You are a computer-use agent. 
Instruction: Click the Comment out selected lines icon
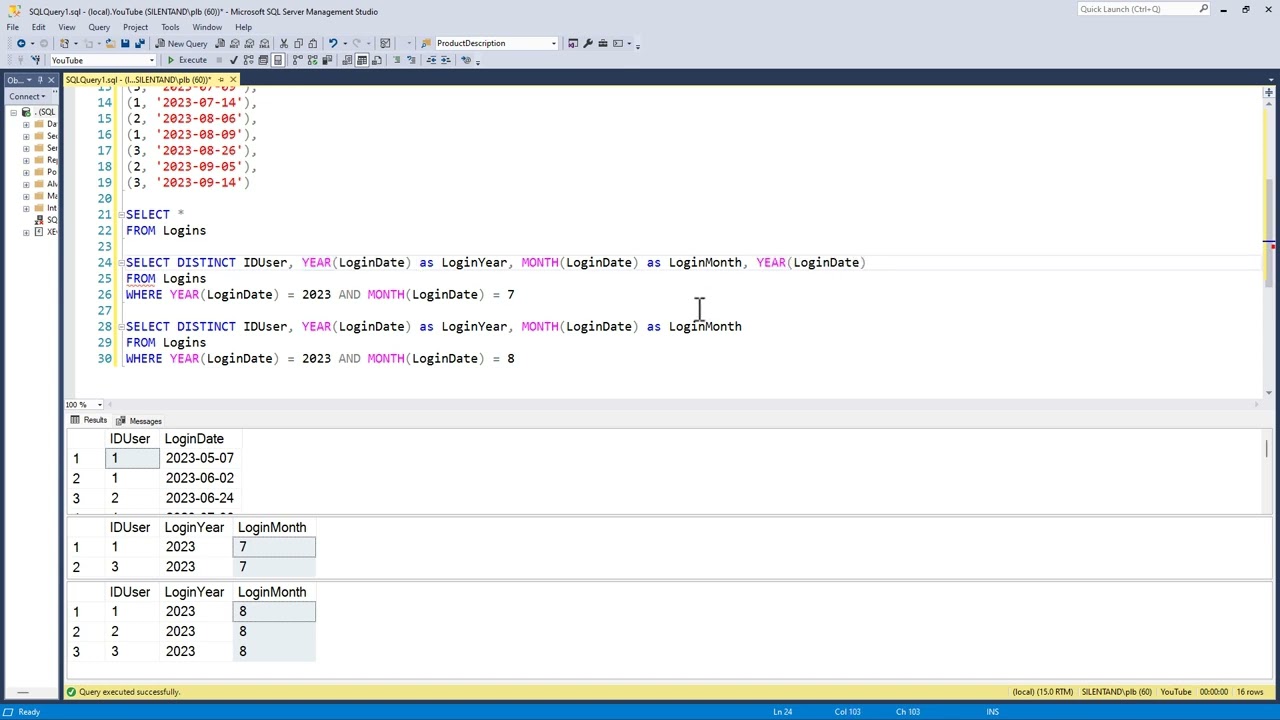[x=396, y=60]
